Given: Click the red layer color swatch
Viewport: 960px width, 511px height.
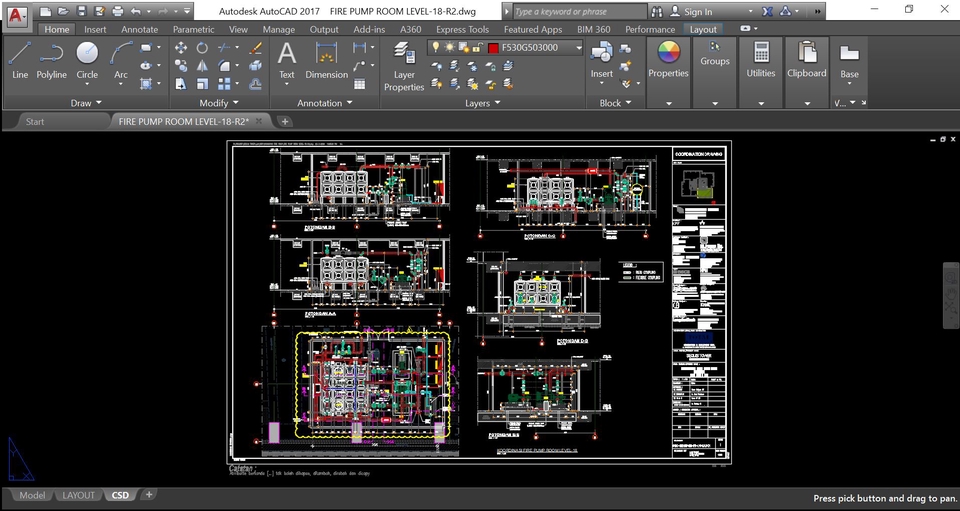Looking at the screenshot, I should [493, 48].
